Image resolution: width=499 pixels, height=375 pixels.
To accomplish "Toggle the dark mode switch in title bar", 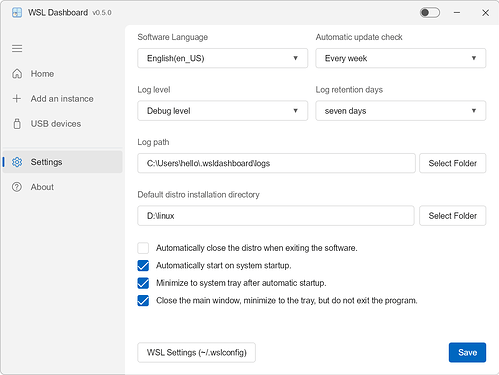I will [x=430, y=13].
